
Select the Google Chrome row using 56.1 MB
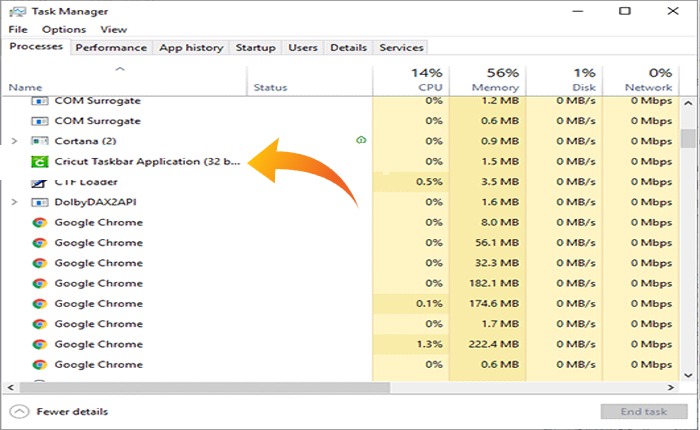(x=98, y=243)
